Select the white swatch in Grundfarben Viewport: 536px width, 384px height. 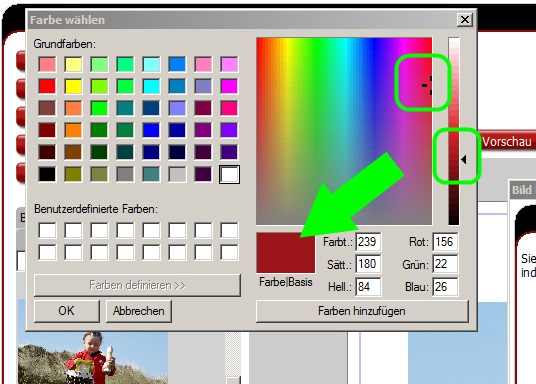[229, 174]
